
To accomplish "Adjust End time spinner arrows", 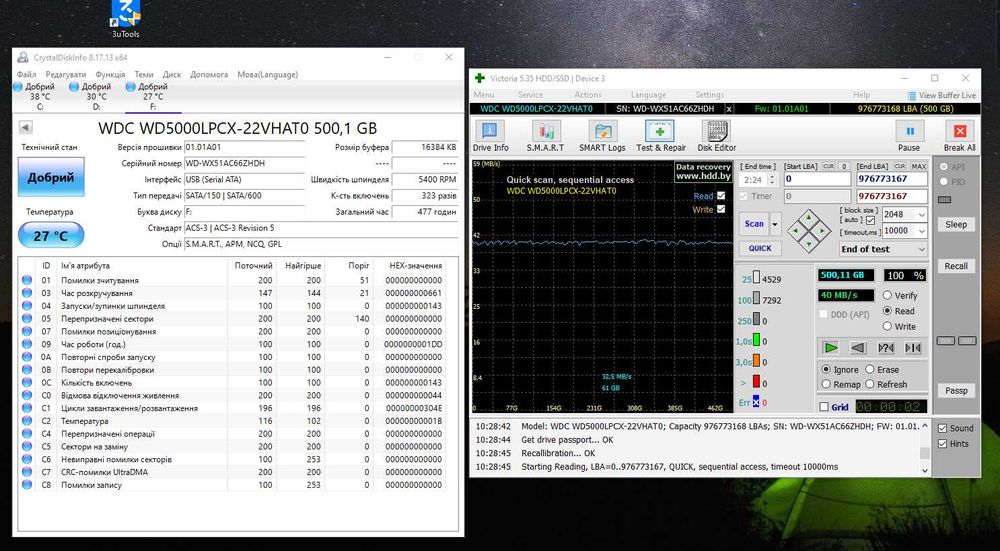I will [x=773, y=180].
